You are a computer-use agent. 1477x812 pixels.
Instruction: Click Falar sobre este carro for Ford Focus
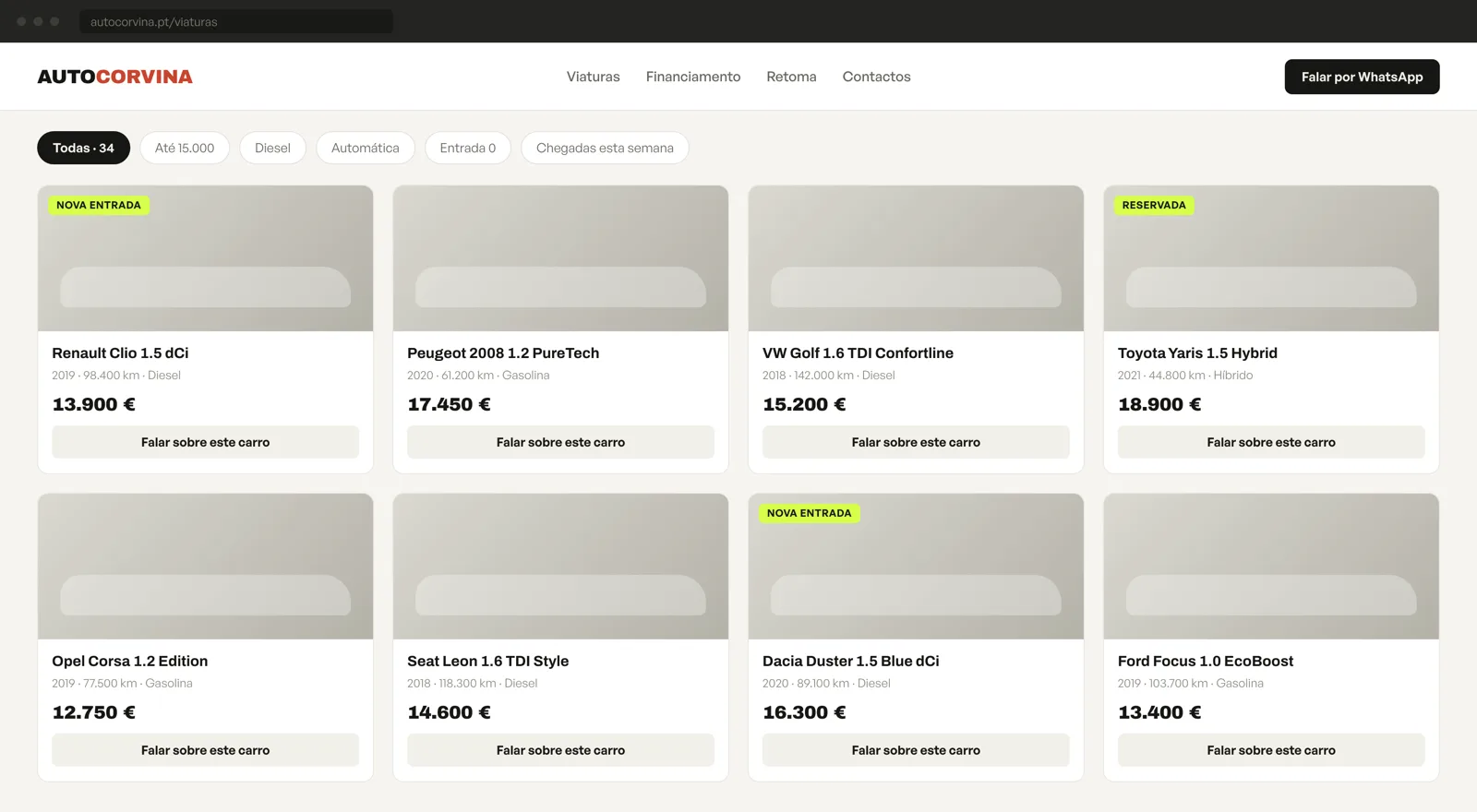(1271, 750)
